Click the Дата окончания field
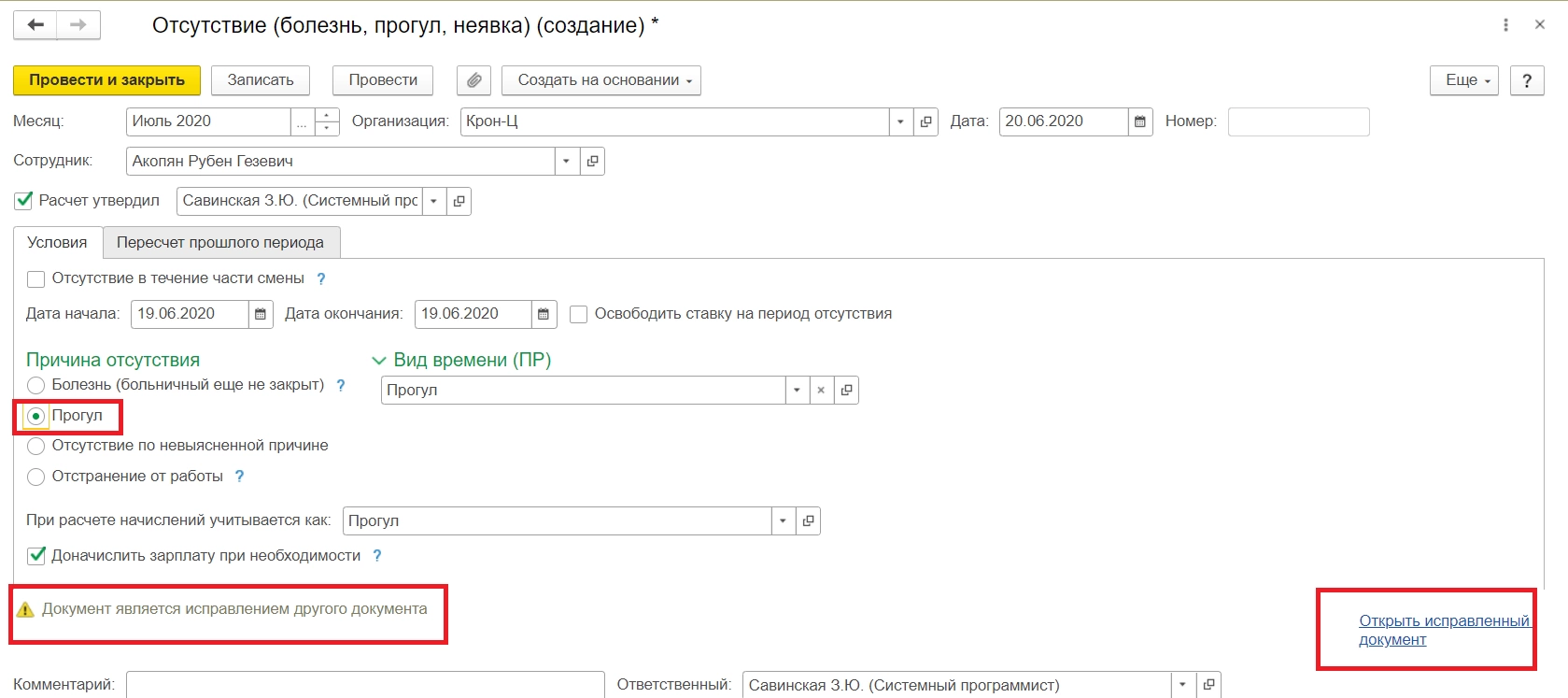The height and width of the screenshot is (698, 1568). tap(473, 314)
